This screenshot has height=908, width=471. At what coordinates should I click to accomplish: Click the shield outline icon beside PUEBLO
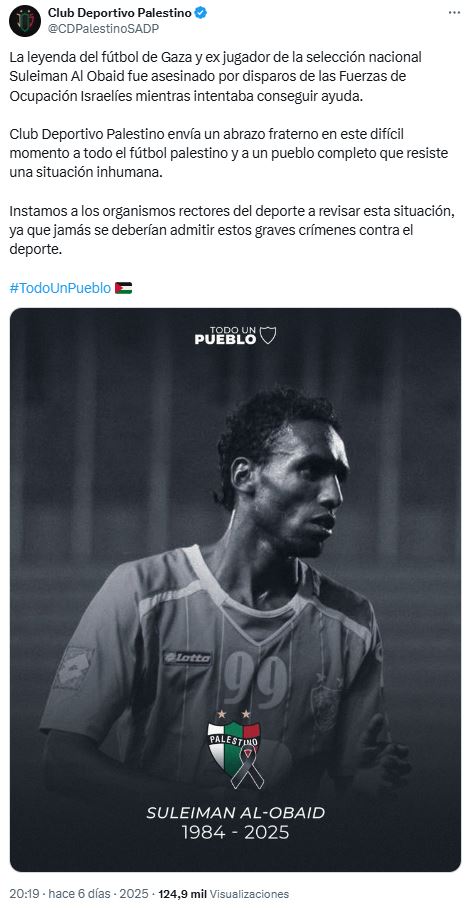pyautogui.click(x=268, y=335)
